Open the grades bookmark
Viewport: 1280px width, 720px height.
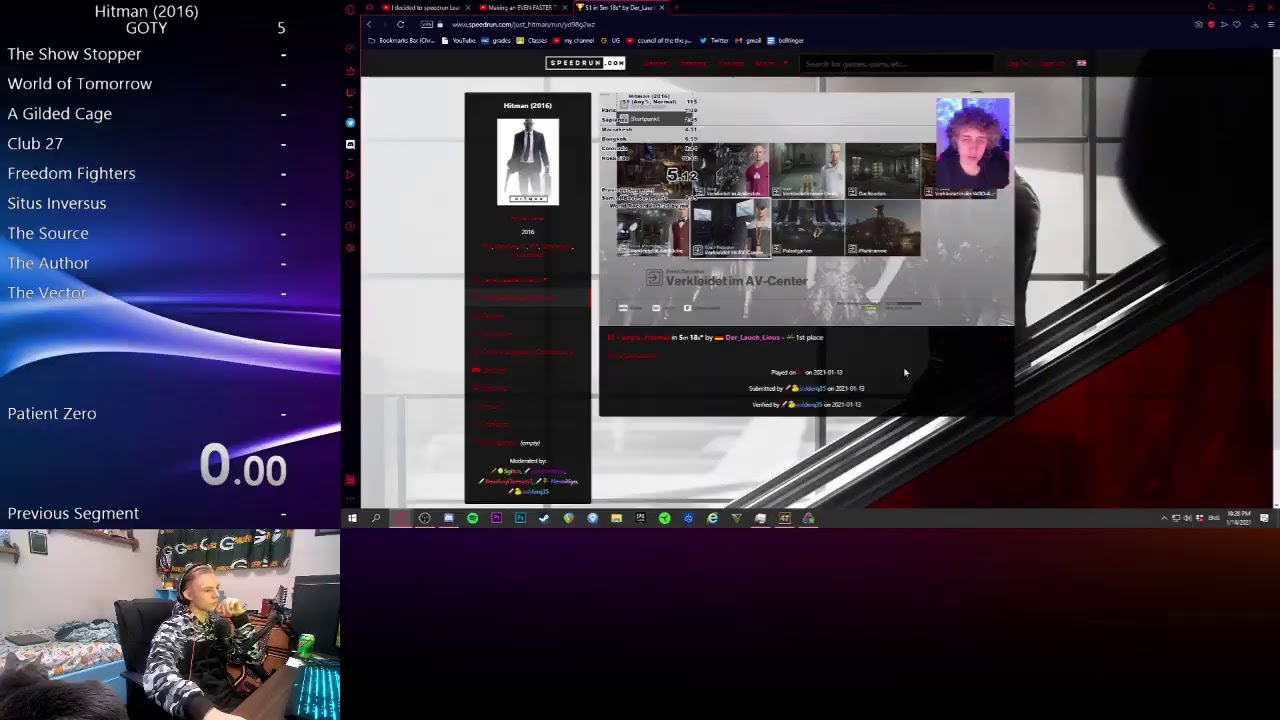496,41
